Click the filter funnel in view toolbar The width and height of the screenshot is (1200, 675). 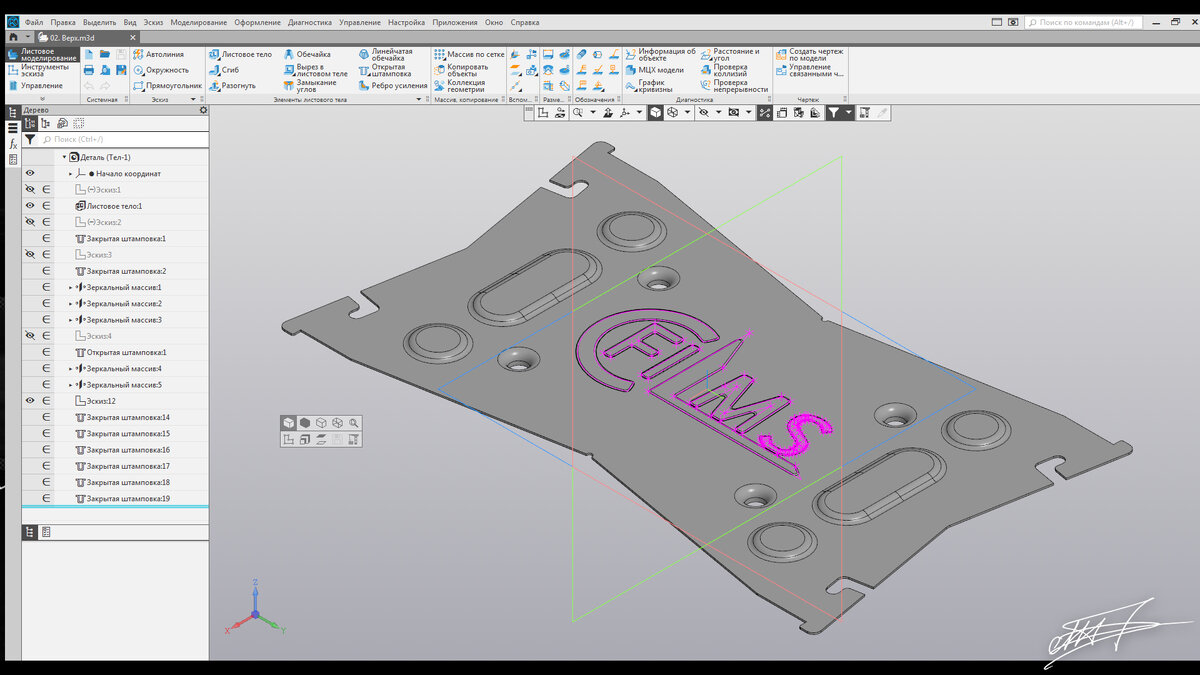pyautogui.click(x=832, y=113)
